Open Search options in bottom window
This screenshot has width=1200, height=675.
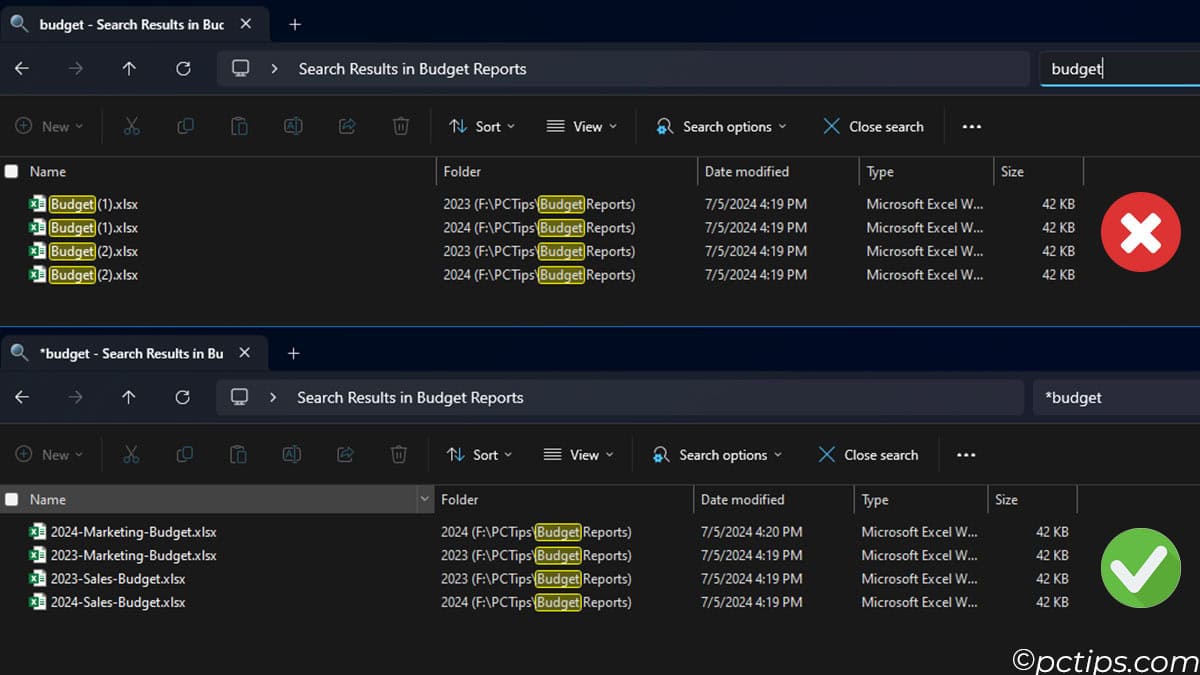(716, 454)
